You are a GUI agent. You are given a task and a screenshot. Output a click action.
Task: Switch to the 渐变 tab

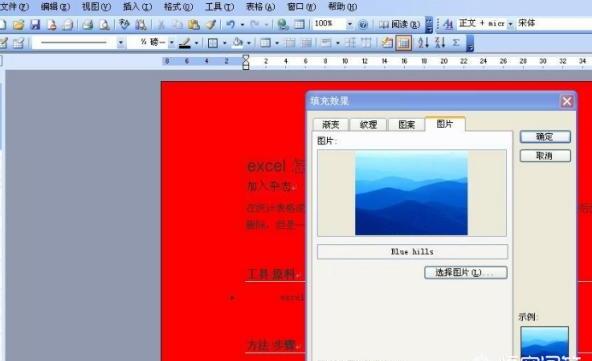click(x=331, y=124)
